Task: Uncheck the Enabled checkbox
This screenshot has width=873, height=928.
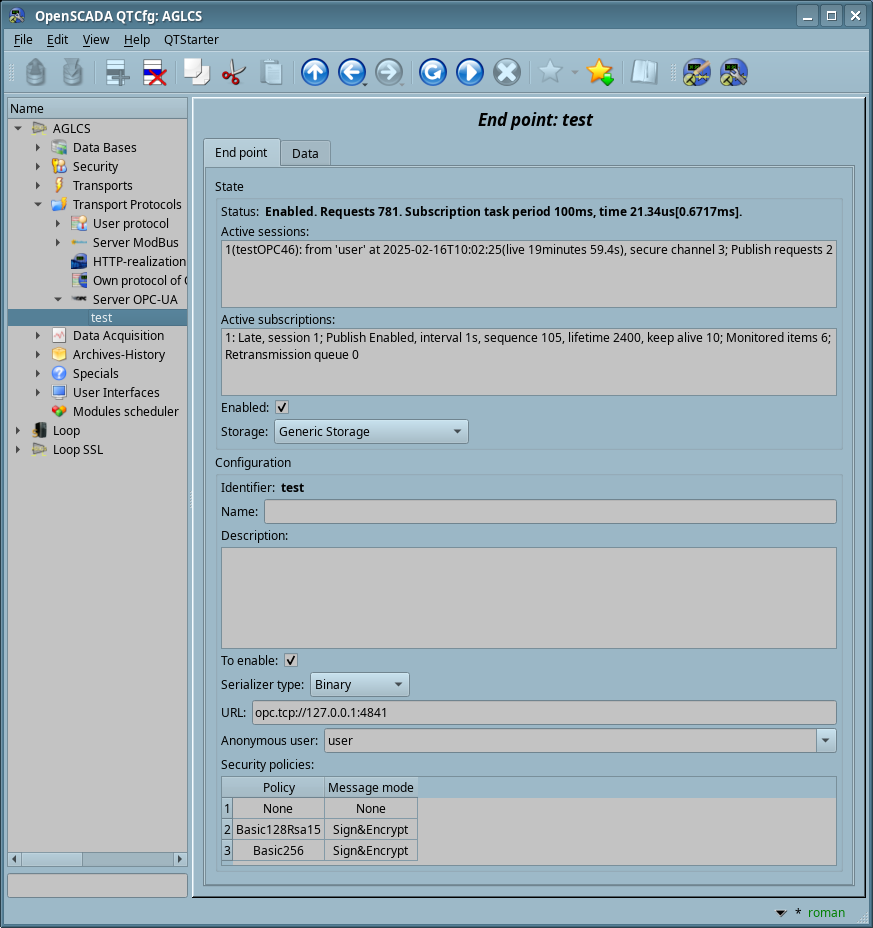Action: point(282,408)
